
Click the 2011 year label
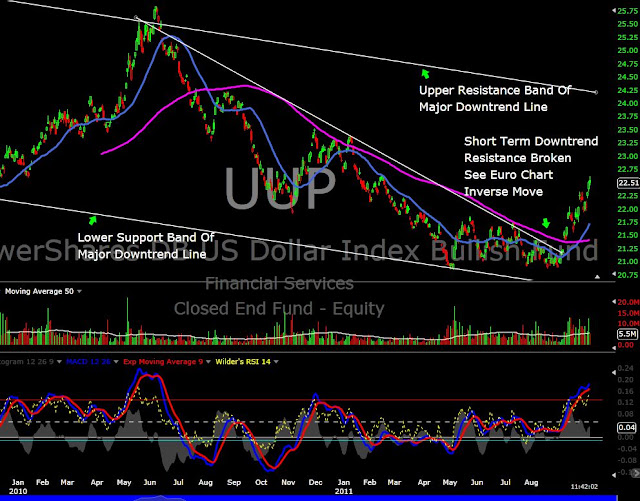coord(344,491)
